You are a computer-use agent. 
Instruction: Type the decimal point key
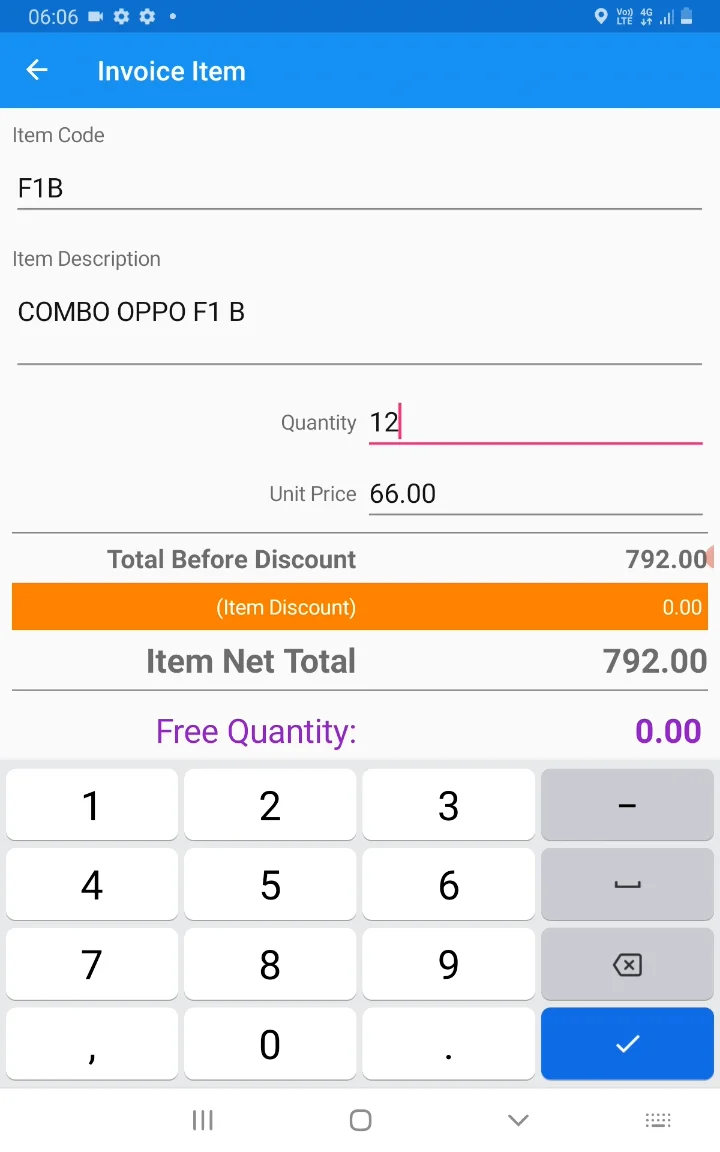448,1044
